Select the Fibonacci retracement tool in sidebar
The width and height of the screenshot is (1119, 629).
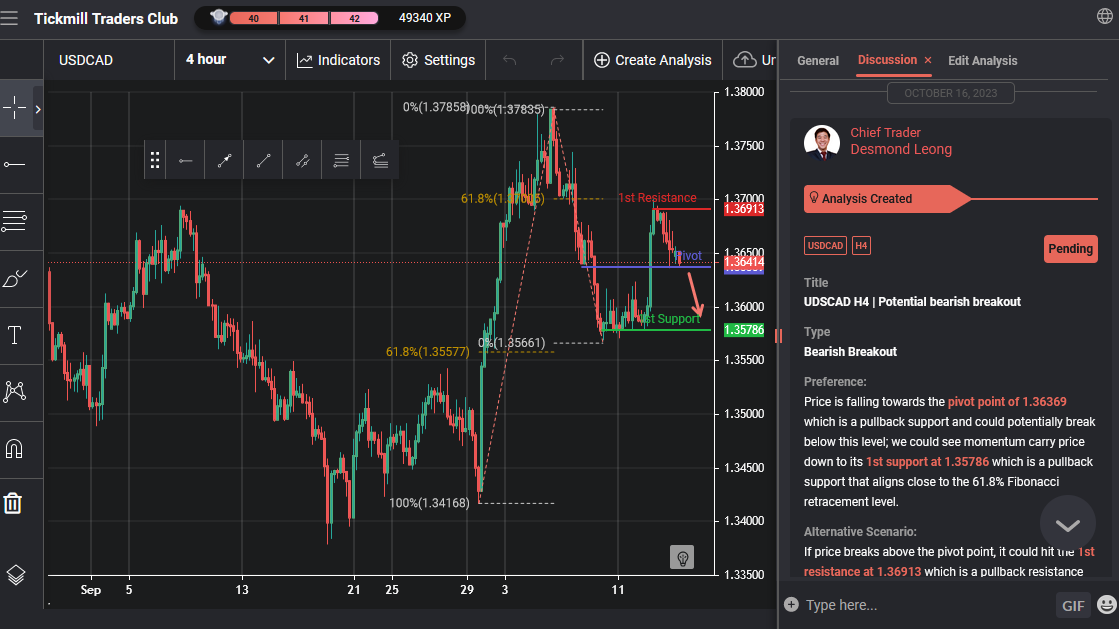click(x=14, y=221)
